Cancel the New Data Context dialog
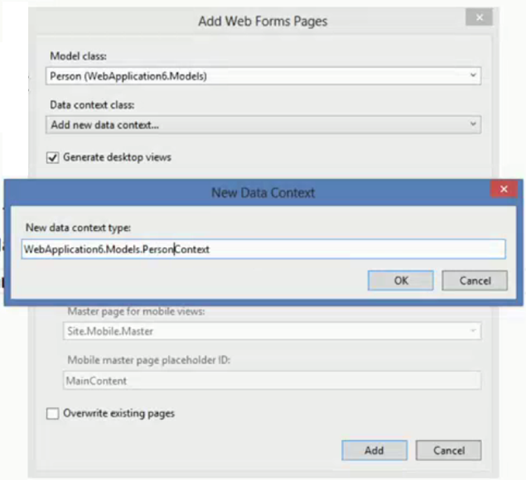 pos(475,280)
